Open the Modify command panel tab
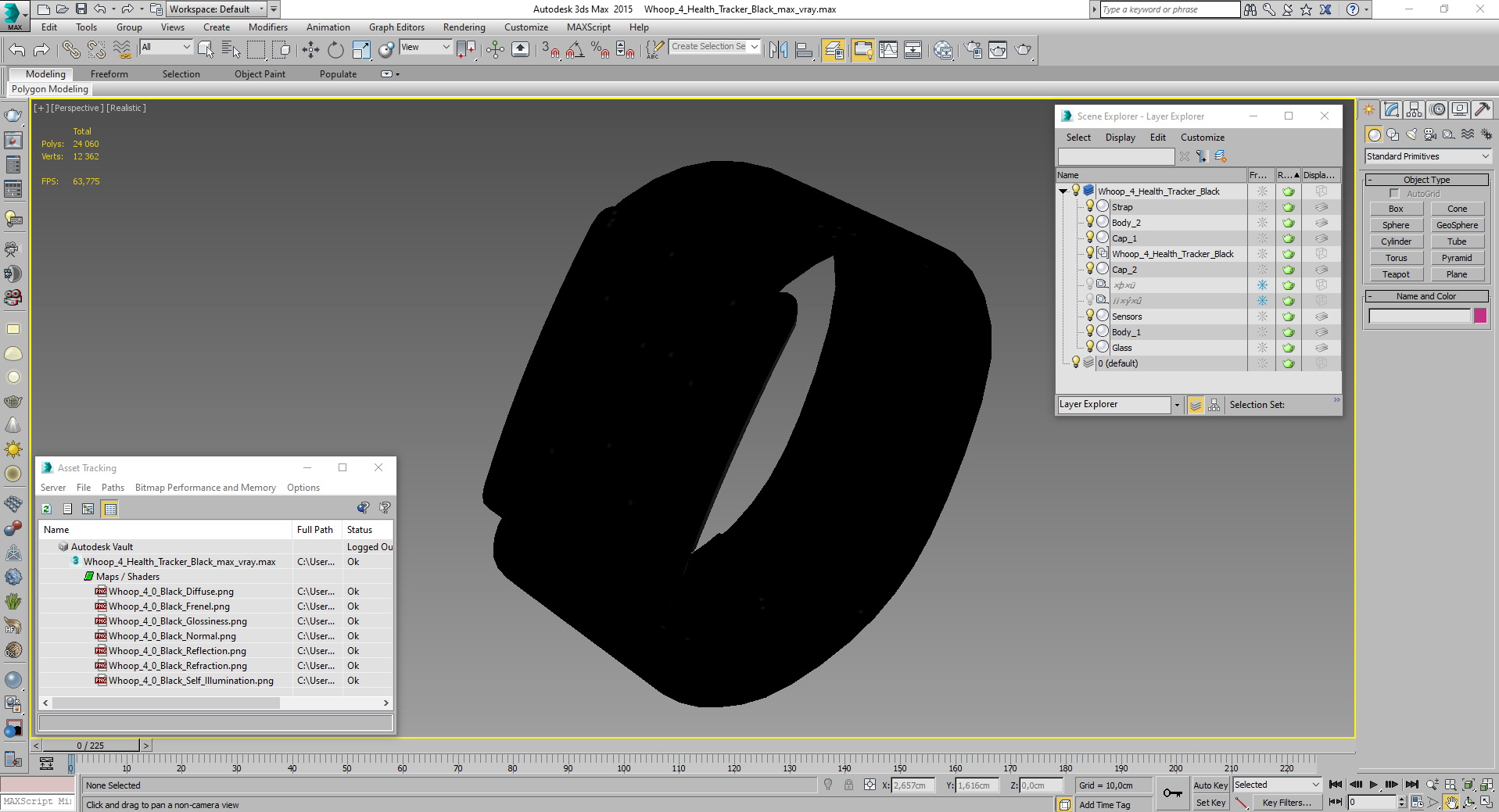1499x812 pixels. click(1391, 110)
